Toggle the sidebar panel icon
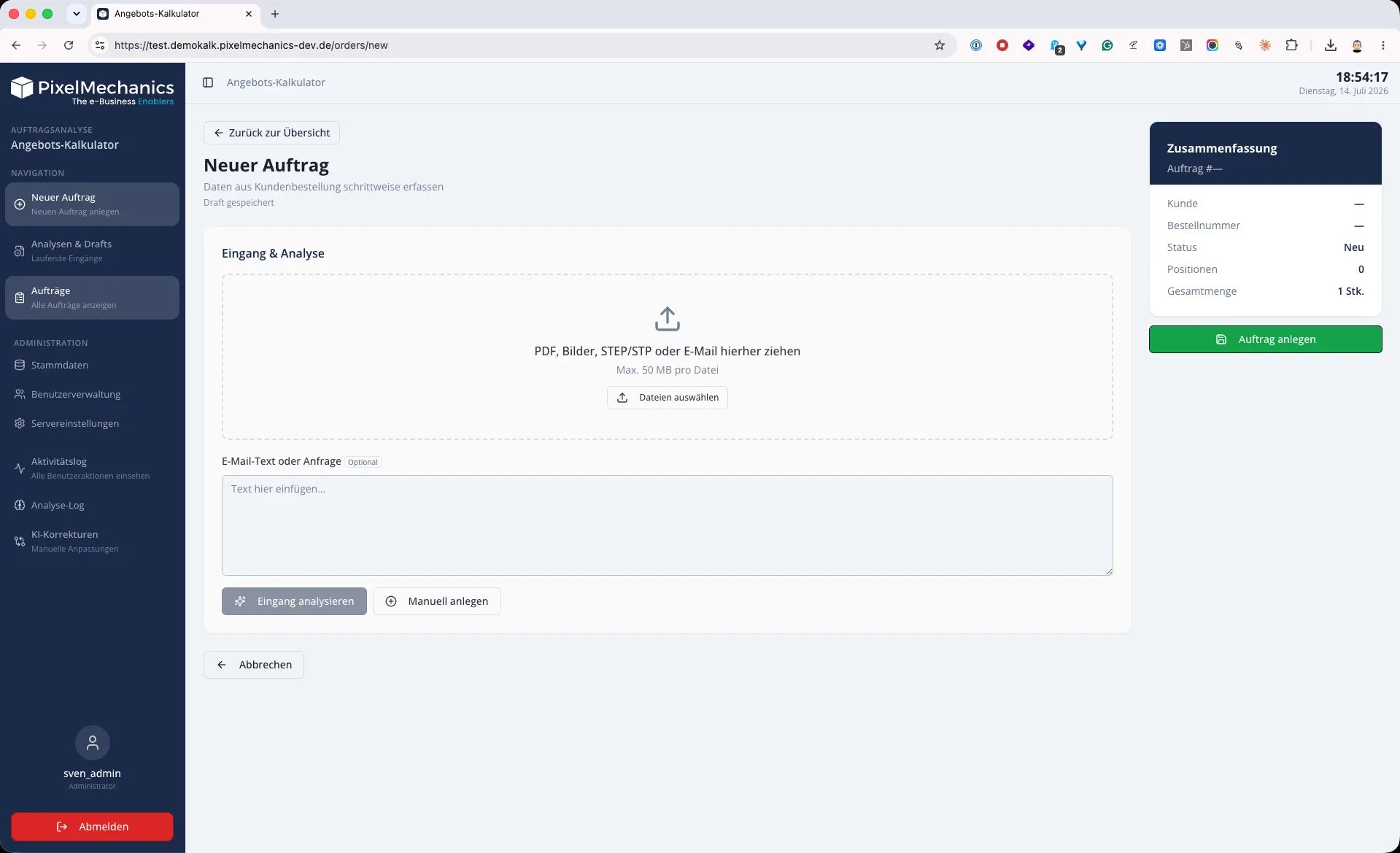The width and height of the screenshot is (1400, 853). [208, 82]
